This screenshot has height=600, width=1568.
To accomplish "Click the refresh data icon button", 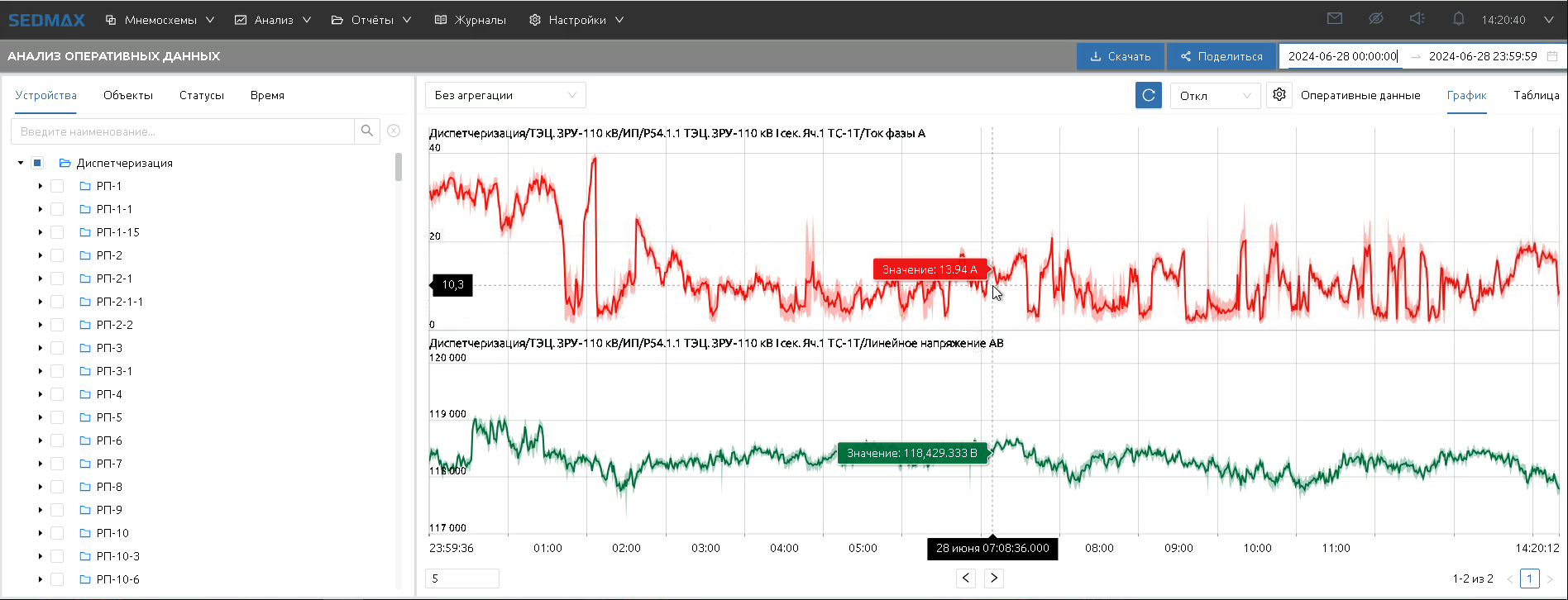I will point(1148,95).
